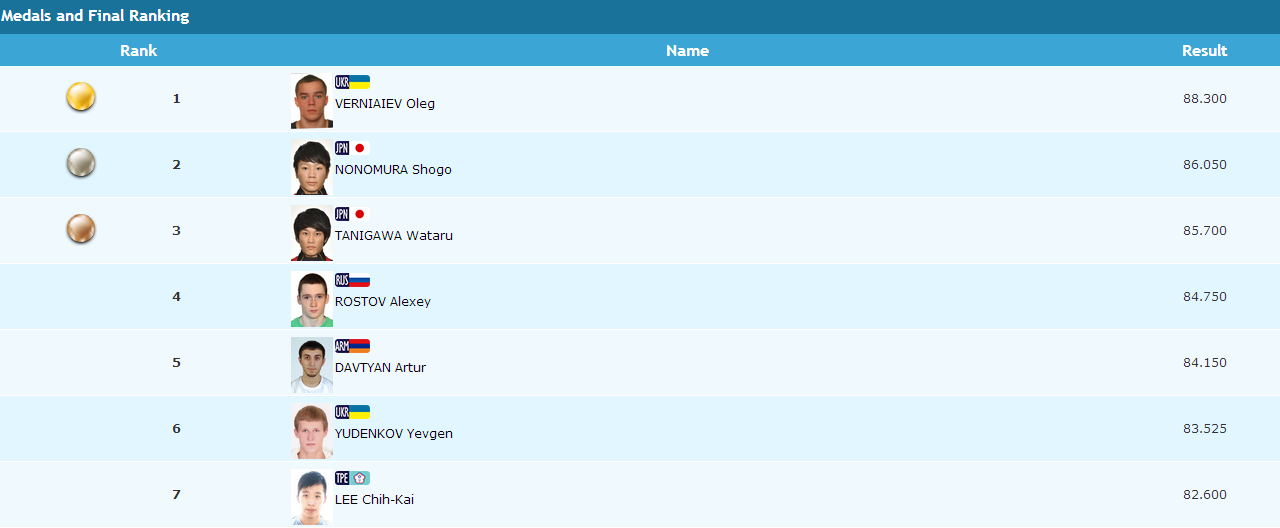
Task: Open Yudenkov Yevgen athlete photo
Action: (311, 431)
